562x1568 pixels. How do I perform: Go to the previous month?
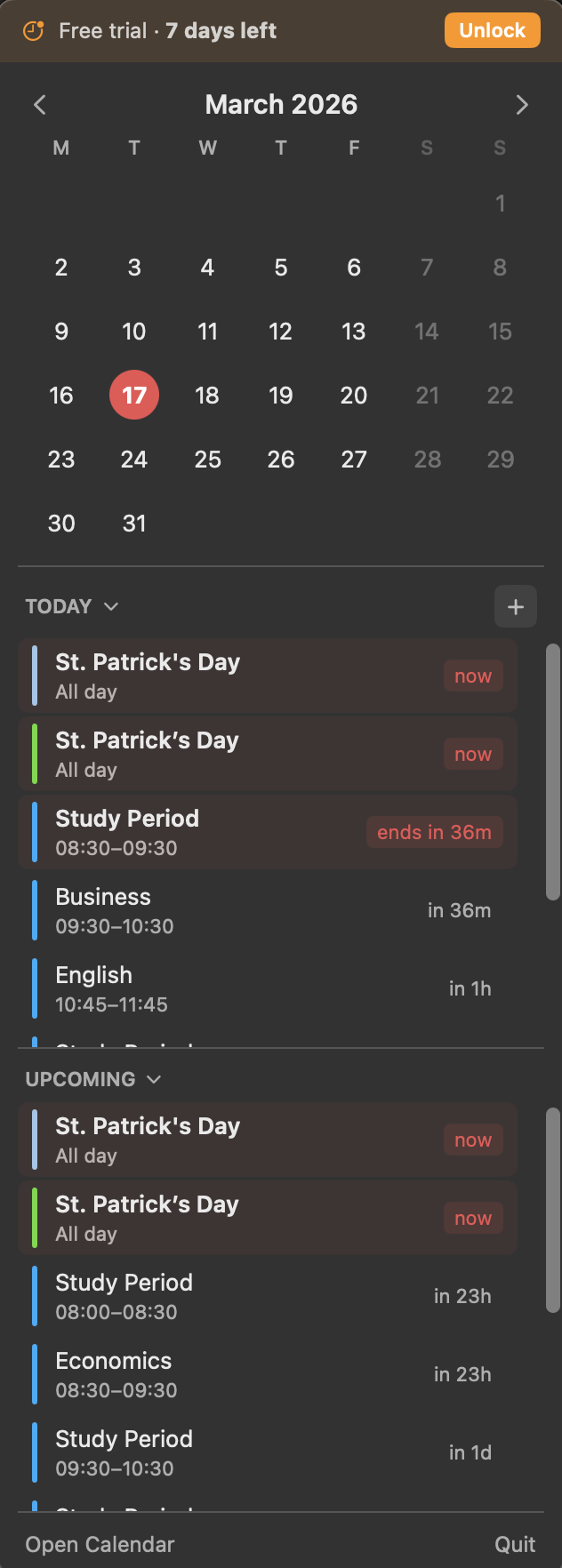click(x=39, y=104)
